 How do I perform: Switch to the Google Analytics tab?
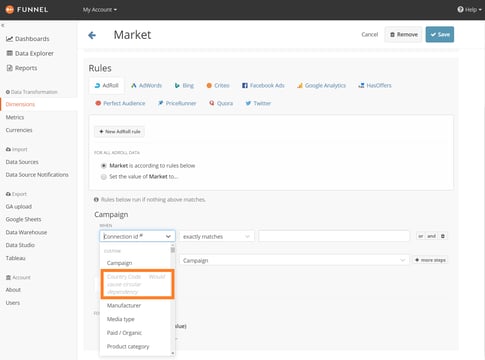(321, 86)
